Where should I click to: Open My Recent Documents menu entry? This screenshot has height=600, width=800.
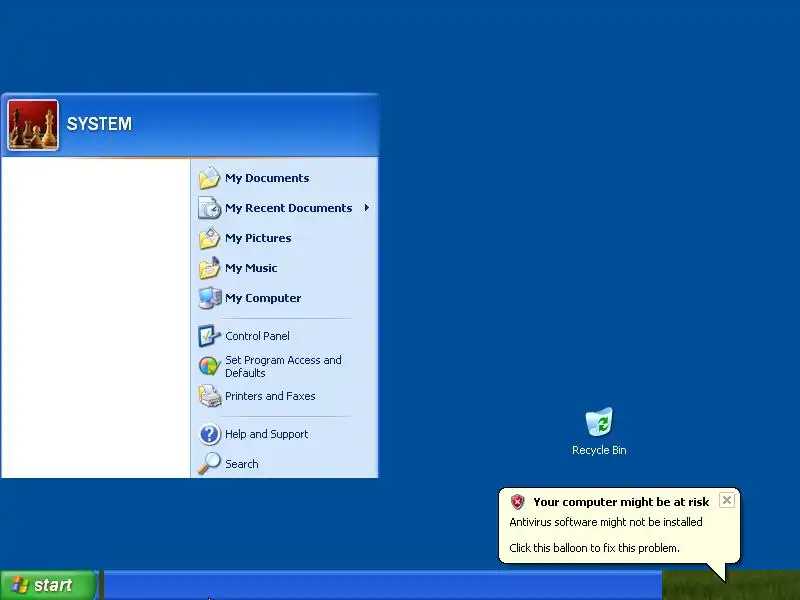pyautogui.click(x=288, y=208)
